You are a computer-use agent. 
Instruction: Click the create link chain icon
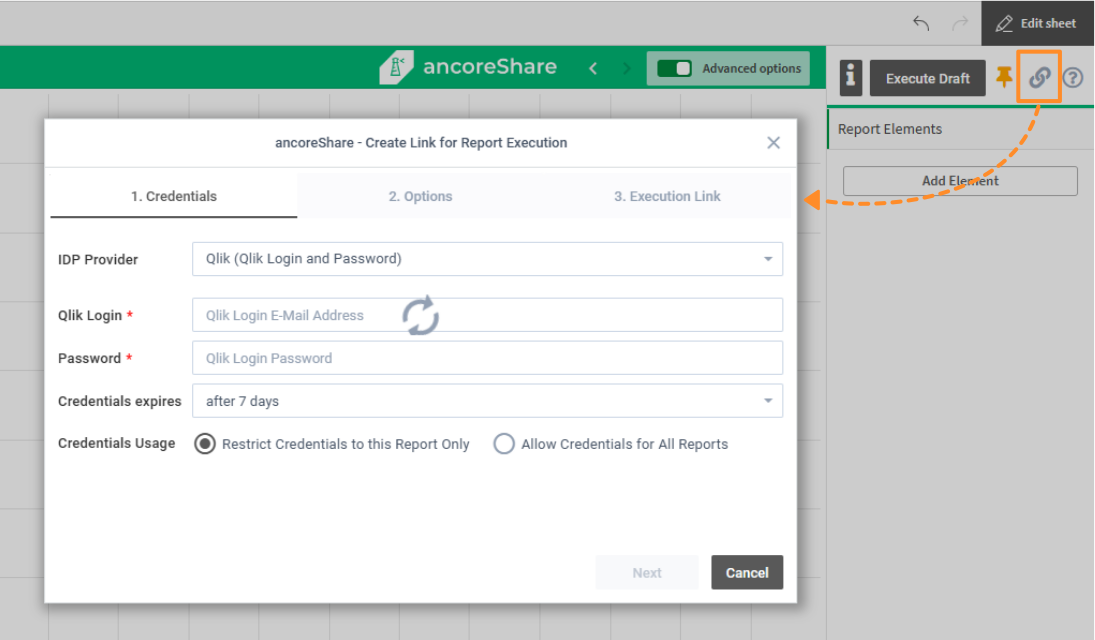(1039, 77)
